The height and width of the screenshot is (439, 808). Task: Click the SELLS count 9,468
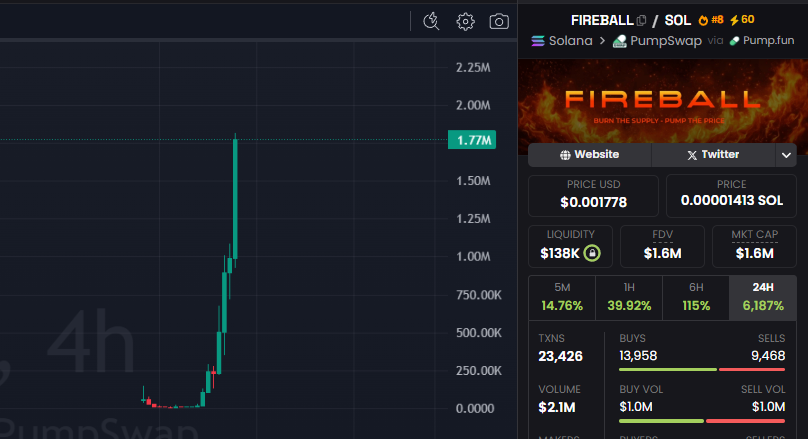click(x=768, y=356)
